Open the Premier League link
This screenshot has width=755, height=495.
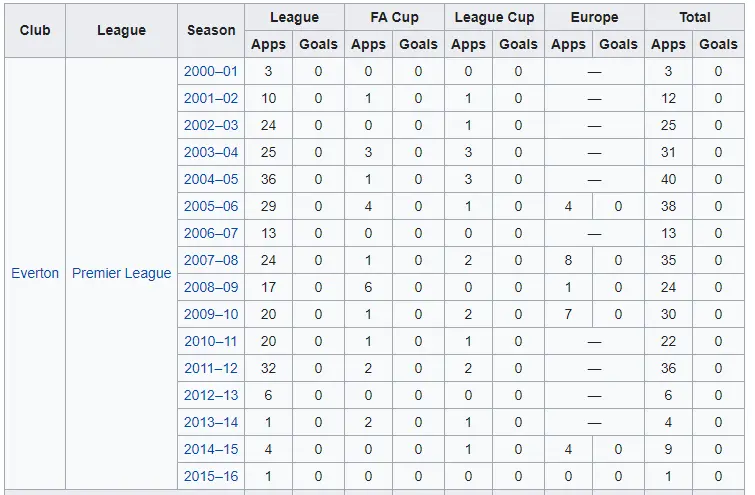pyautogui.click(x=121, y=273)
